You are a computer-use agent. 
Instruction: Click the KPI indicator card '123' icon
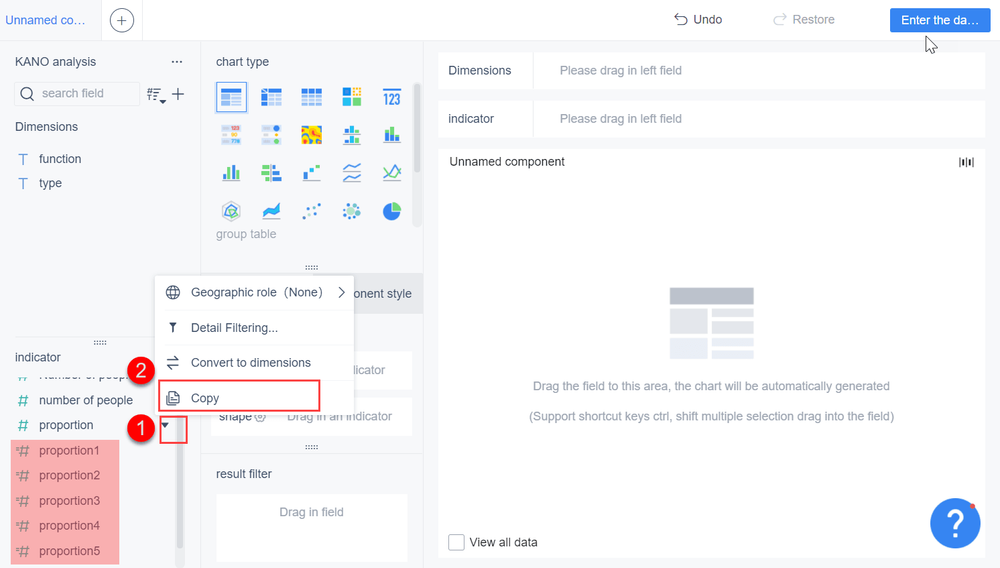[x=392, y=97]
